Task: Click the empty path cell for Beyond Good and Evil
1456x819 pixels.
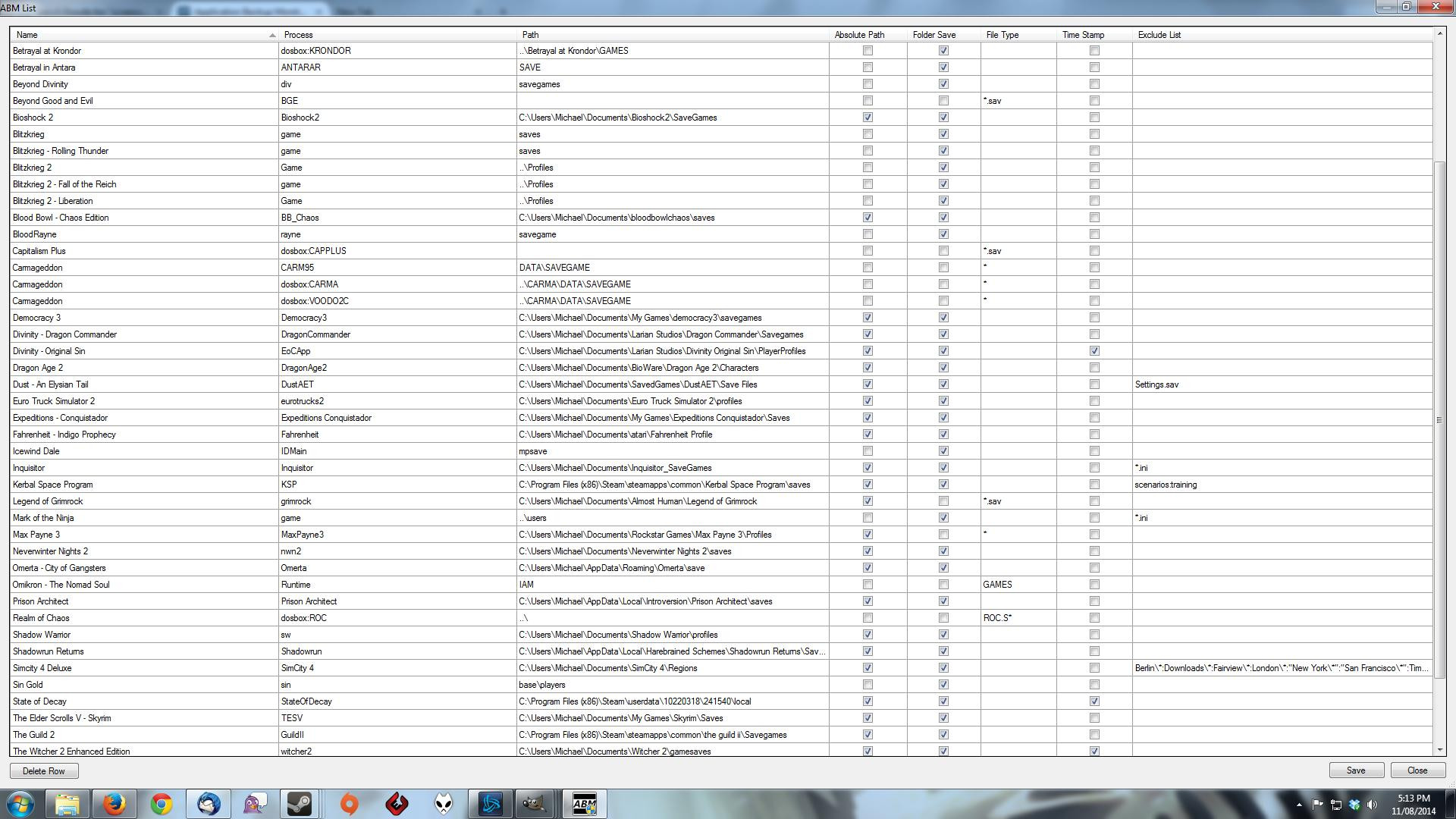Action: pyautogui.click(x=673, y=101)
